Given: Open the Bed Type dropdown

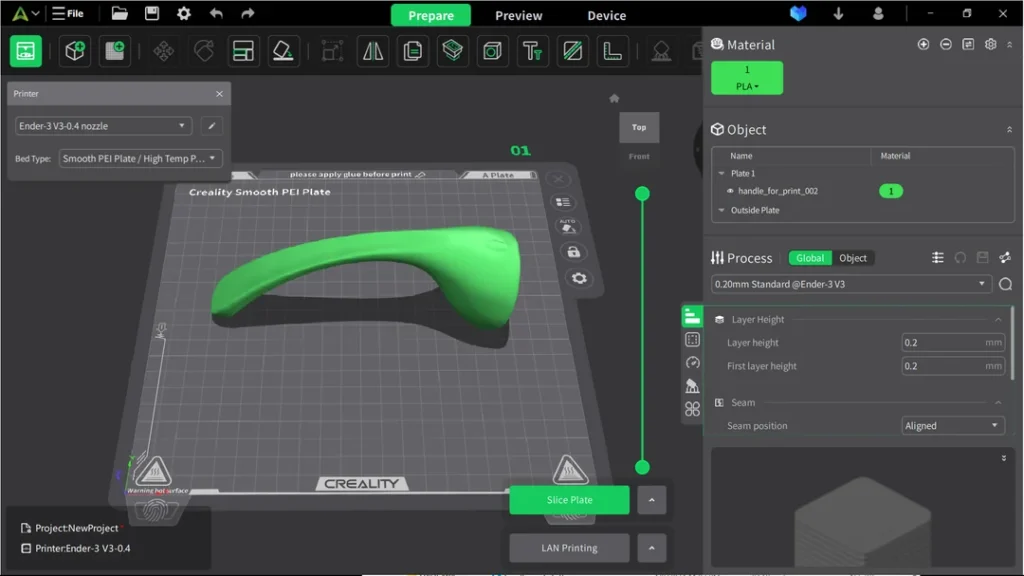Looking at the screenshot, I should 140,159.
